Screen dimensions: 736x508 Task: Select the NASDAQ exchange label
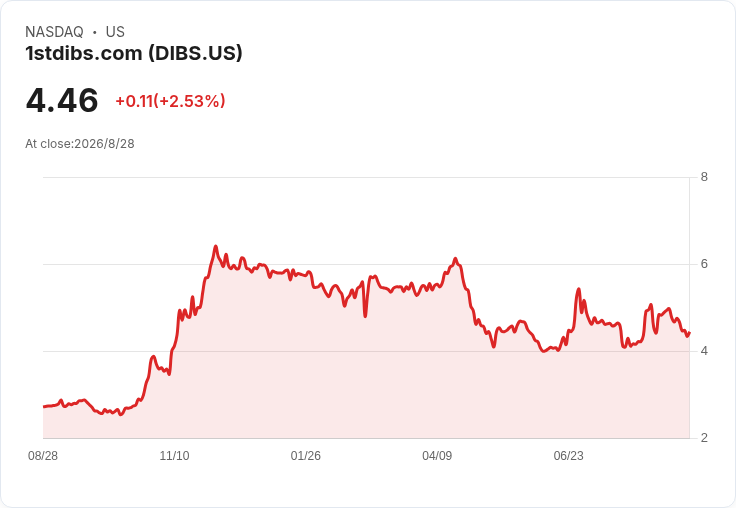click(54, 32)
